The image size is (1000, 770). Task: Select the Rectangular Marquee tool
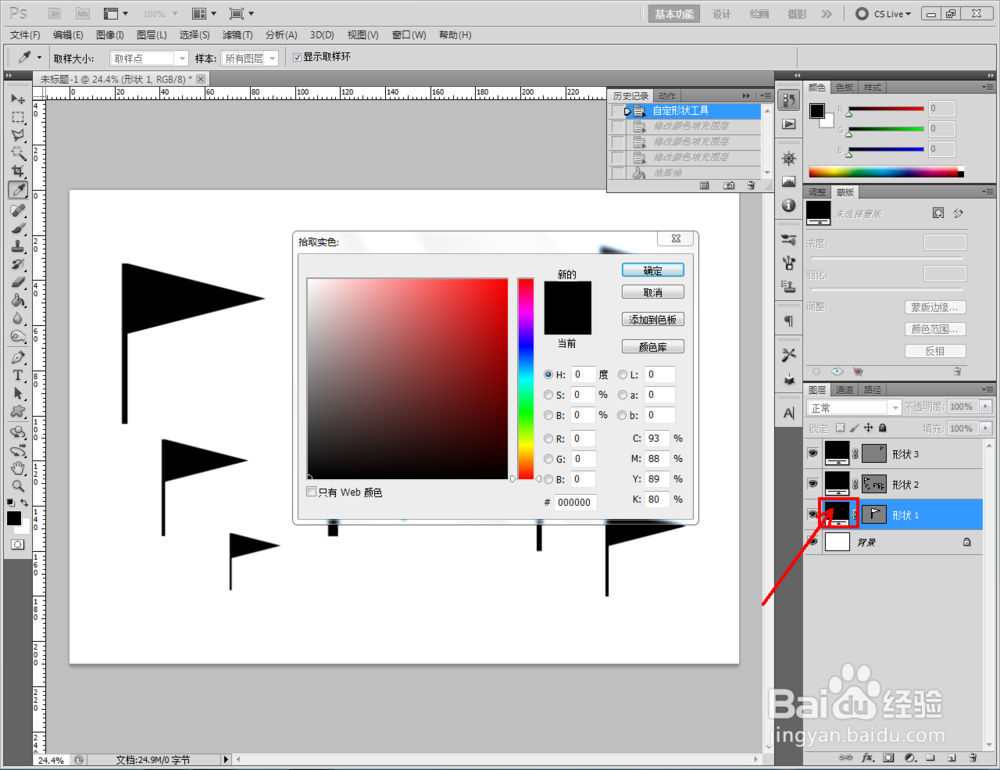point(18,117)
